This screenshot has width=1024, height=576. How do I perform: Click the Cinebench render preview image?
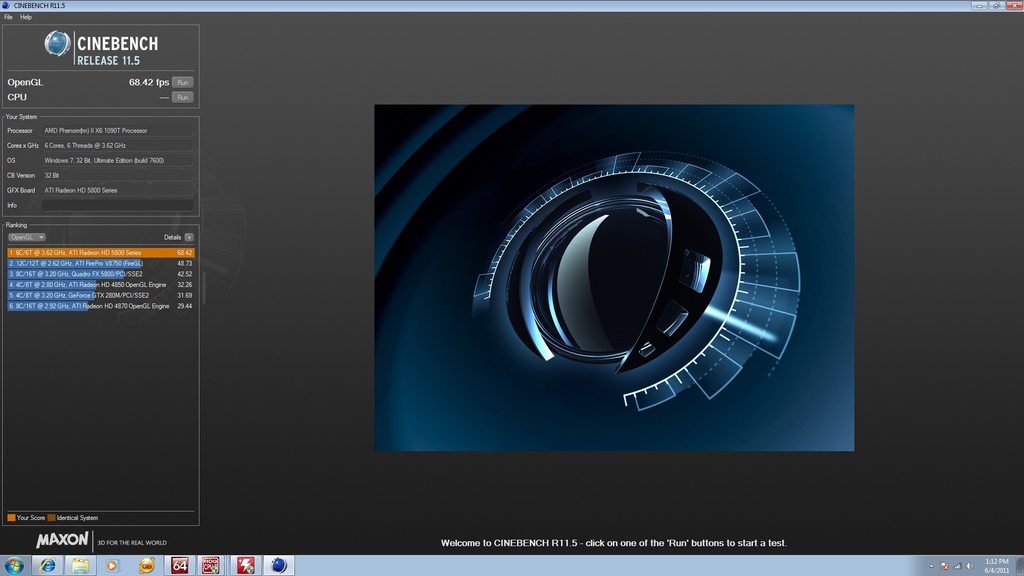614,278
